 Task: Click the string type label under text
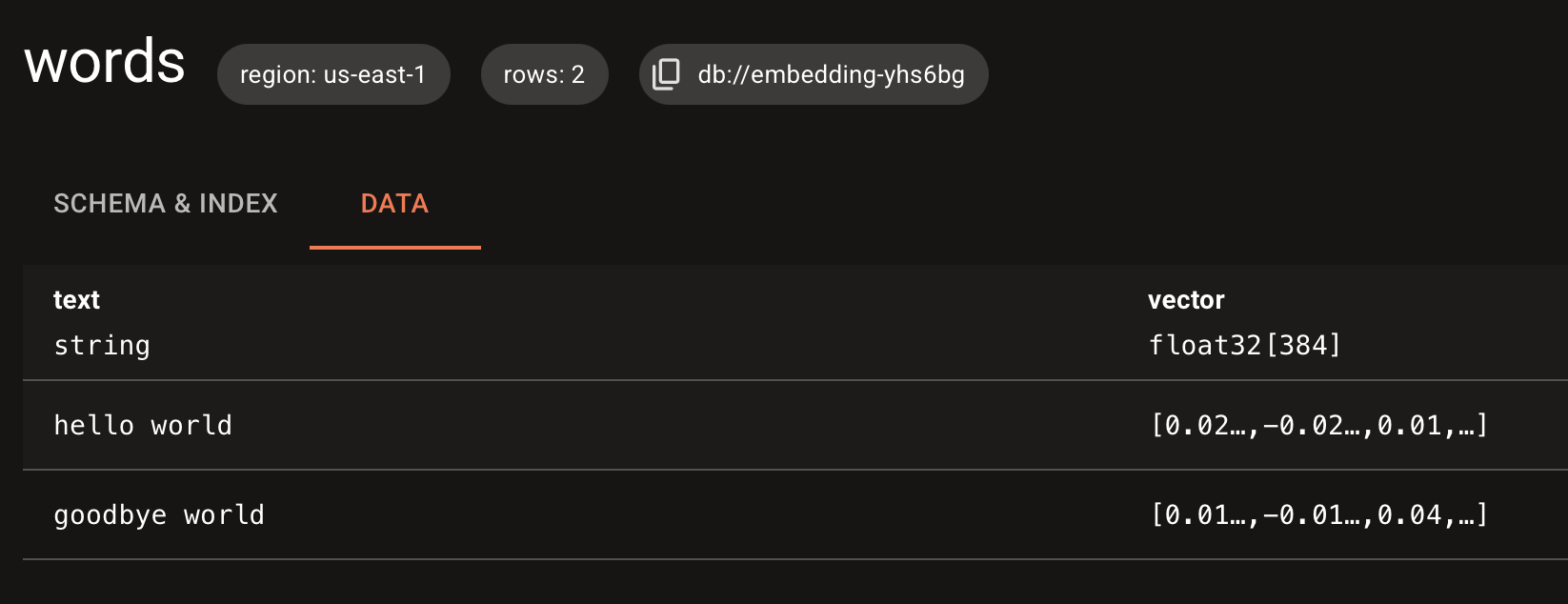coord(101,345)
